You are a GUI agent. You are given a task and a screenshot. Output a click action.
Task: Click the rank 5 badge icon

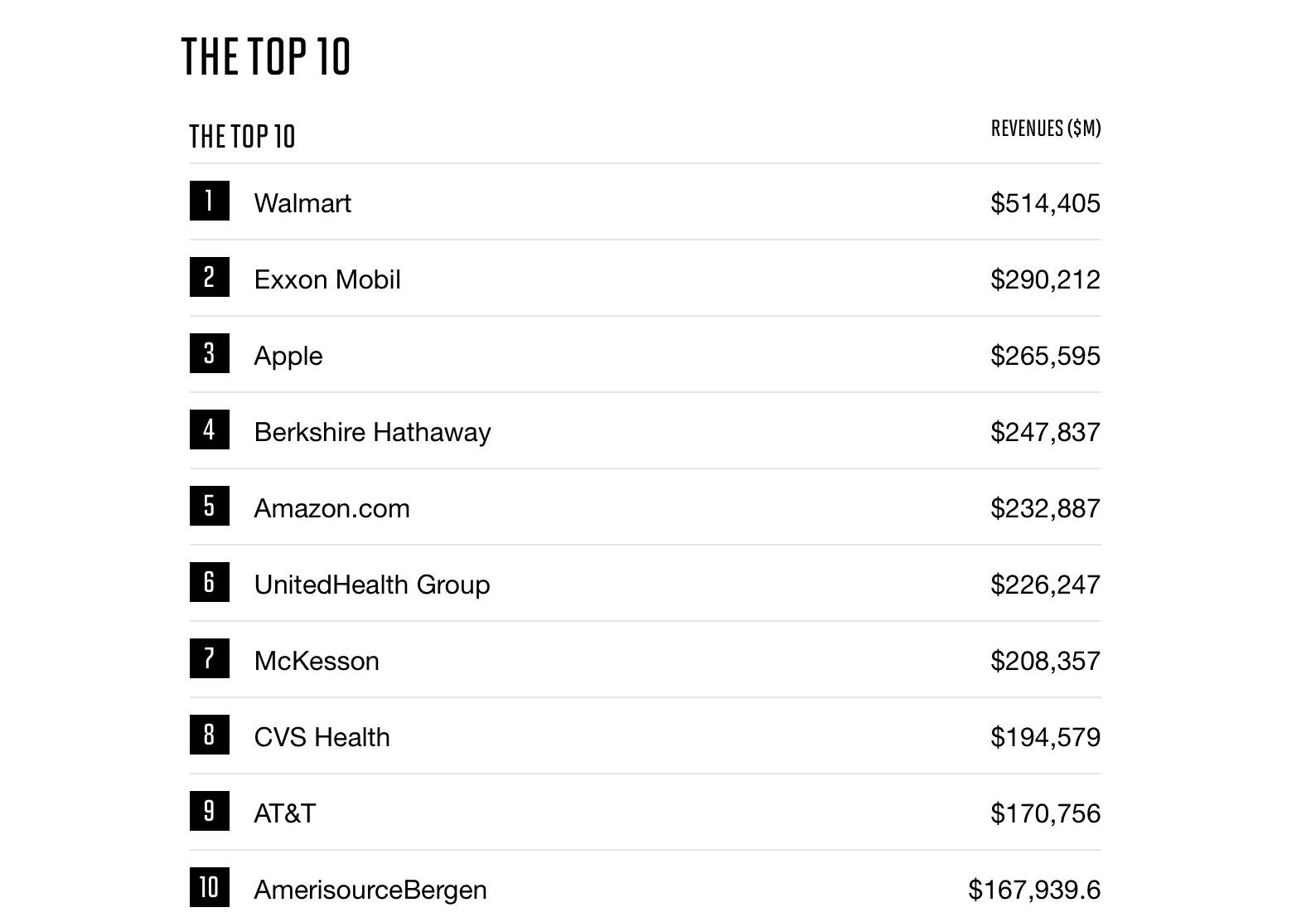pyautogui.click(x=209, y=506)
